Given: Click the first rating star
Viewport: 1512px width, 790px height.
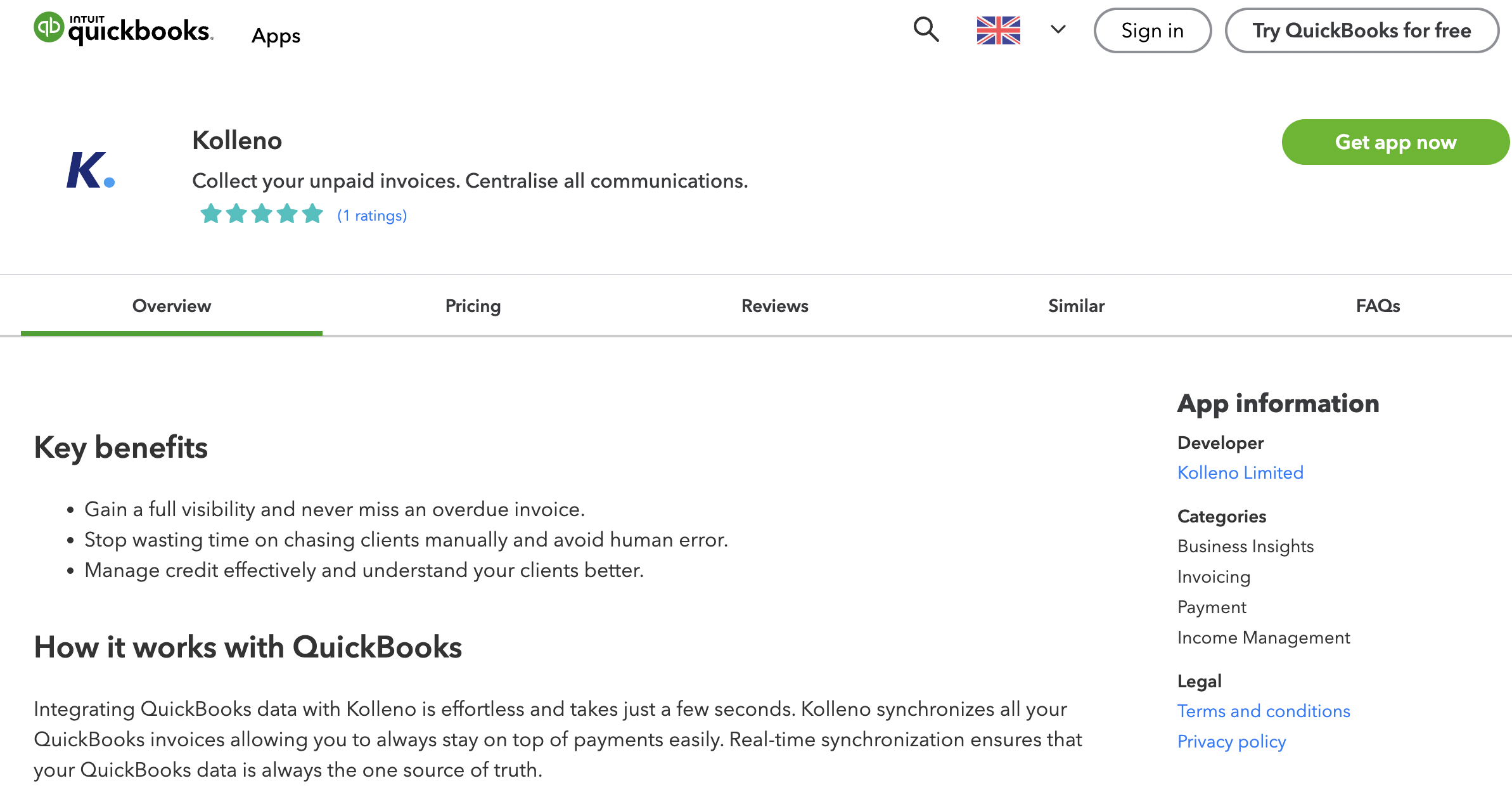Looking at the screenshot, I should click(210, 214).
